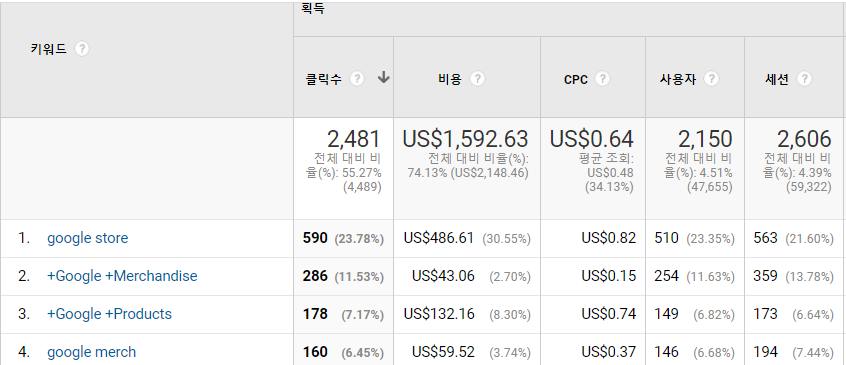Viewport: 846px width, 365px height.
Task: Click the 키워드 column header
Action: pos(49,49)
